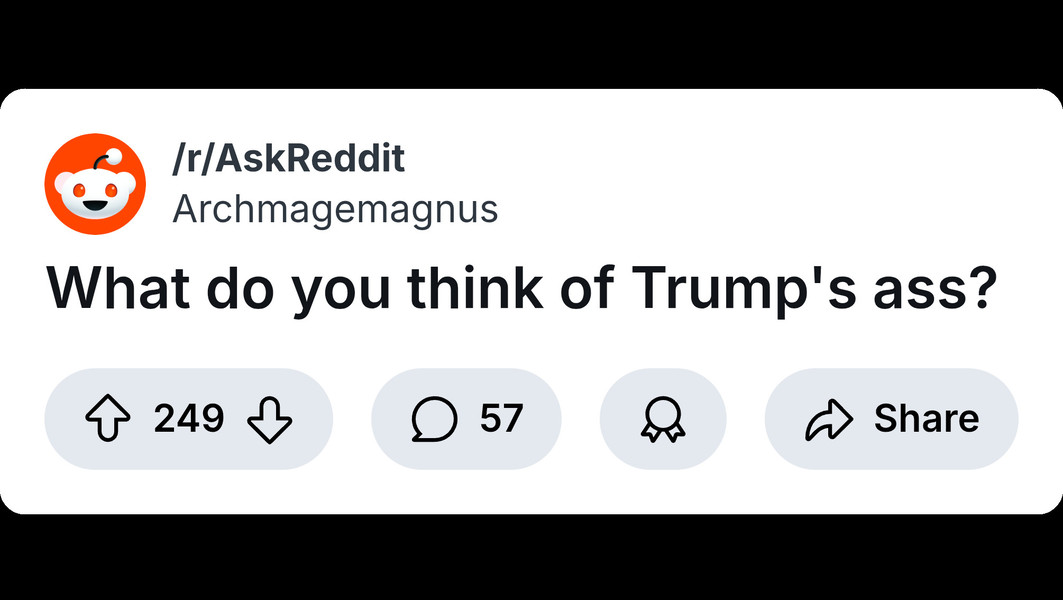The image size is (1063, 600).
Task: Click the 249 vote score
Action: tap(189, 419)
